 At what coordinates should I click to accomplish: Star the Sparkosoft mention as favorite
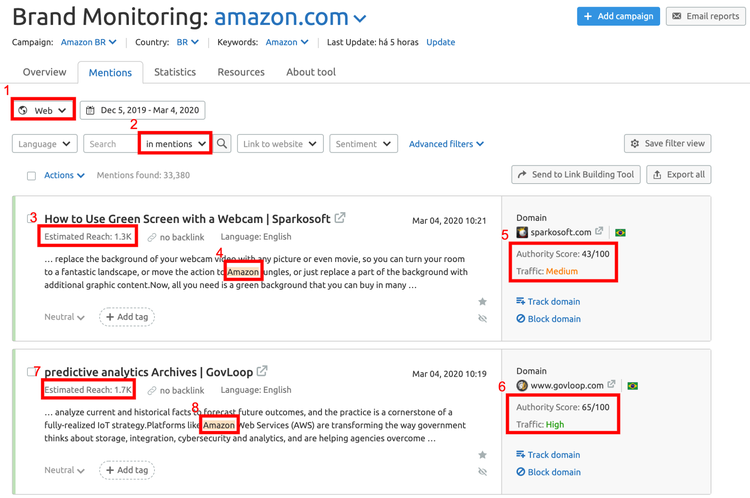pyautogui.click(x=483, y=301)
